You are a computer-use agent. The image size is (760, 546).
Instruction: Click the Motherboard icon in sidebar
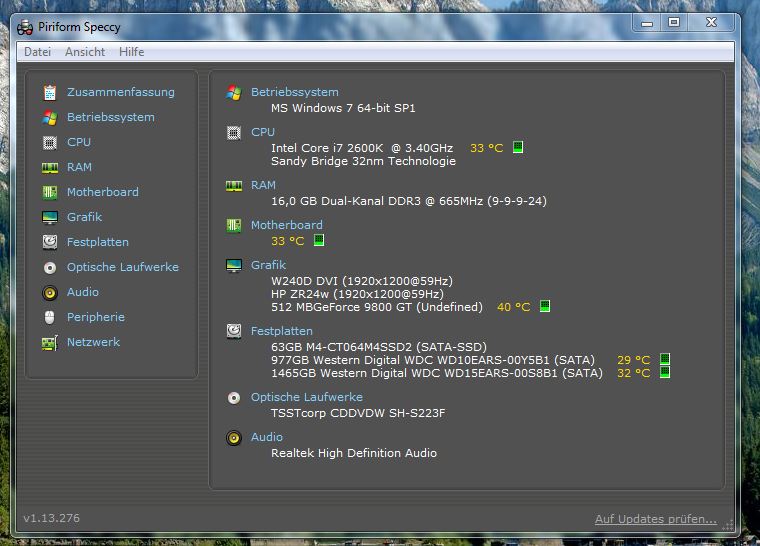coord(50,193)
